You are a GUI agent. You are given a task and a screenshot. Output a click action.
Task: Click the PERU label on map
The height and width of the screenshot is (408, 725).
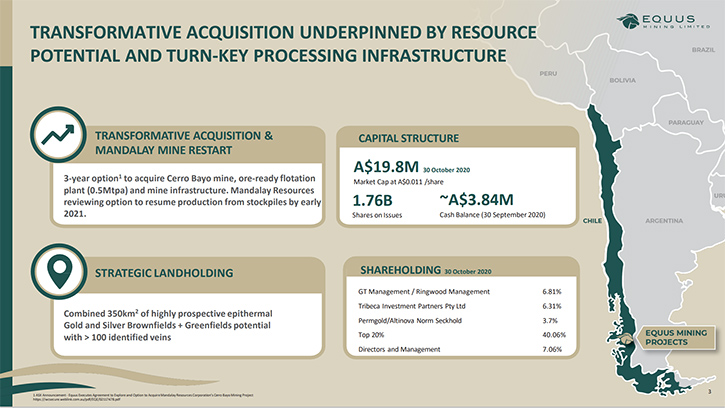548,74
